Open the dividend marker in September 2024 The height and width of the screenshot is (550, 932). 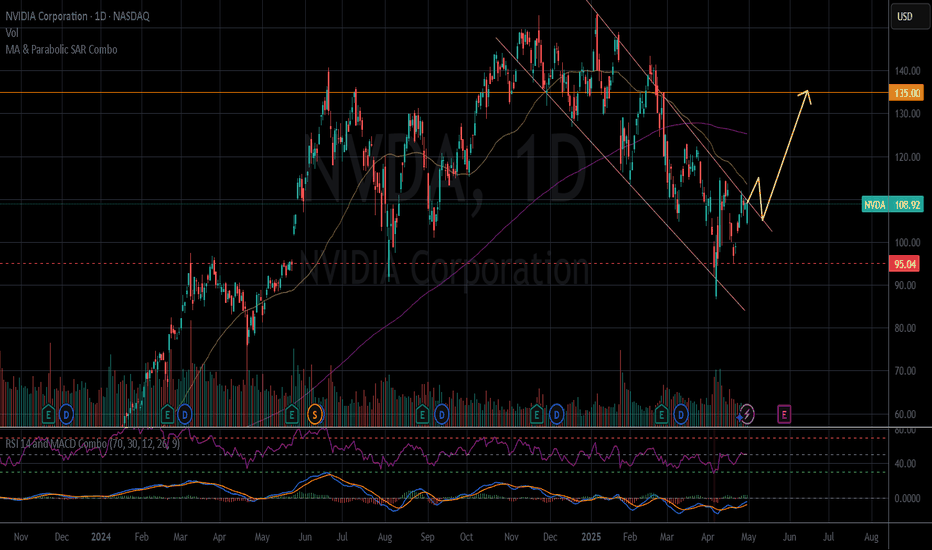pyautogui.click(x=441, y=414)
